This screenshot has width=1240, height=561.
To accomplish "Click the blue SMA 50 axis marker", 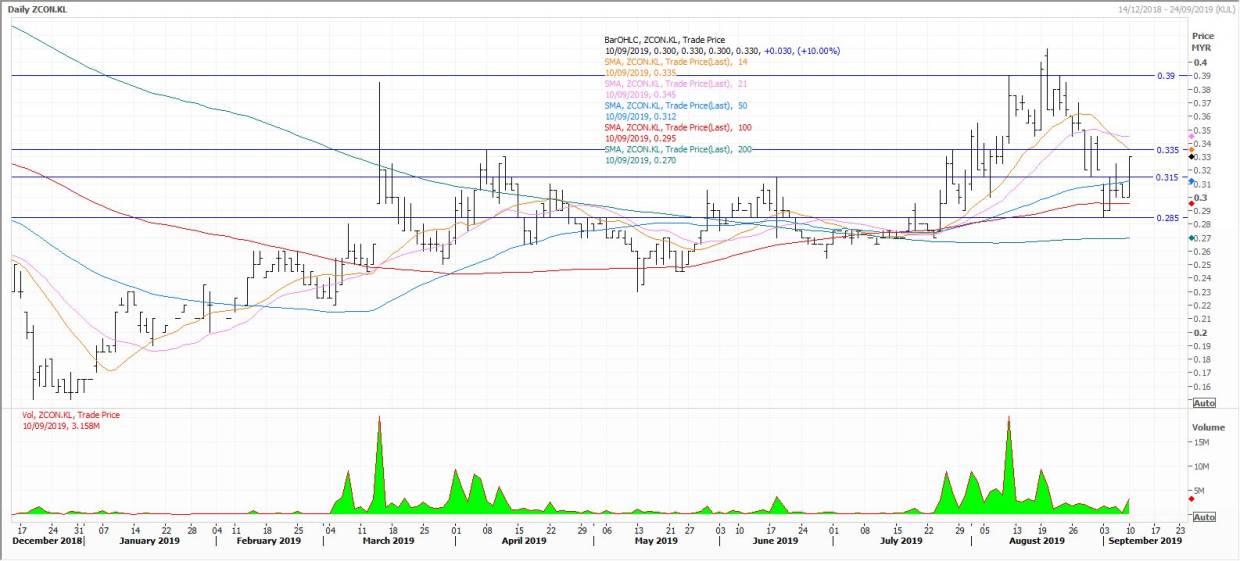I will [1190, 181].
